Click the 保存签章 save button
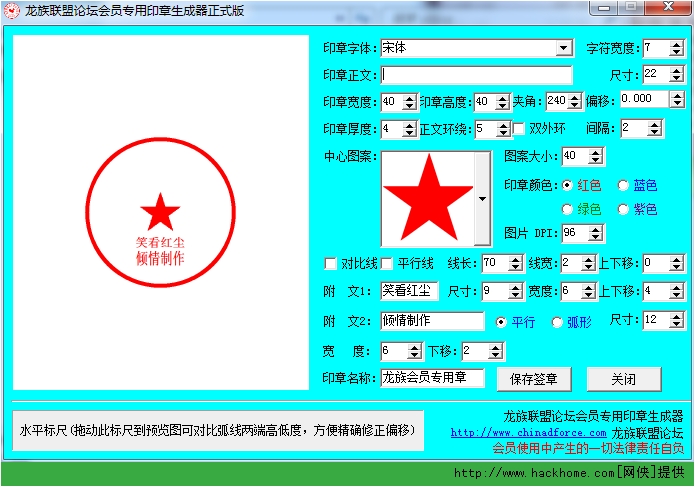This screenshot has height=487, width=695. pyautogui.click(x=539, y=379)
